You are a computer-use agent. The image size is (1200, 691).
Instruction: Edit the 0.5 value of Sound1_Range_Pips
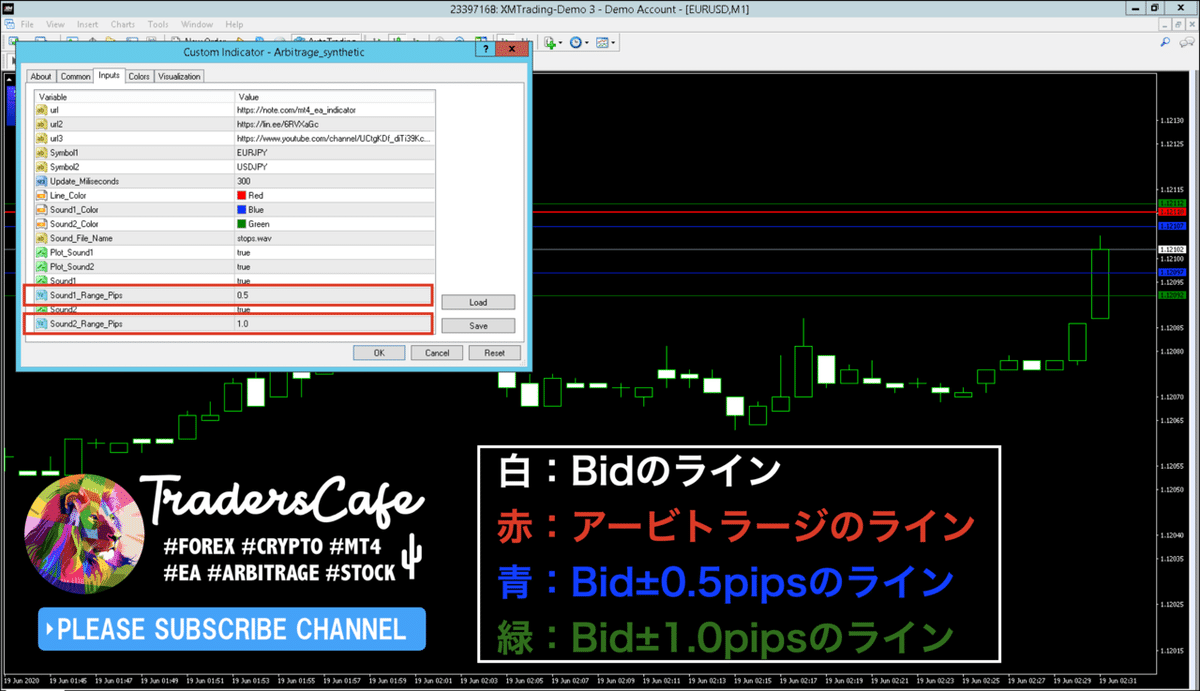pyautogui.click(x=243, y=296)
